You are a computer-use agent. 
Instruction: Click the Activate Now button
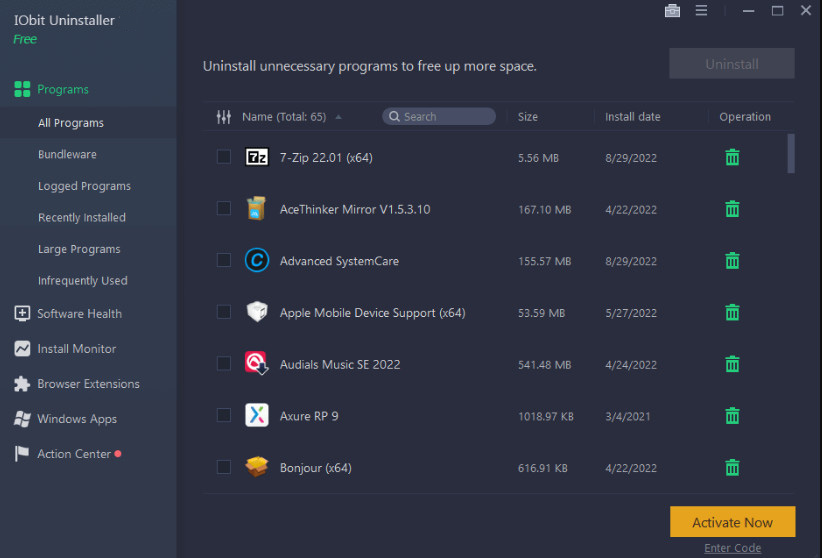coord(732,522)
